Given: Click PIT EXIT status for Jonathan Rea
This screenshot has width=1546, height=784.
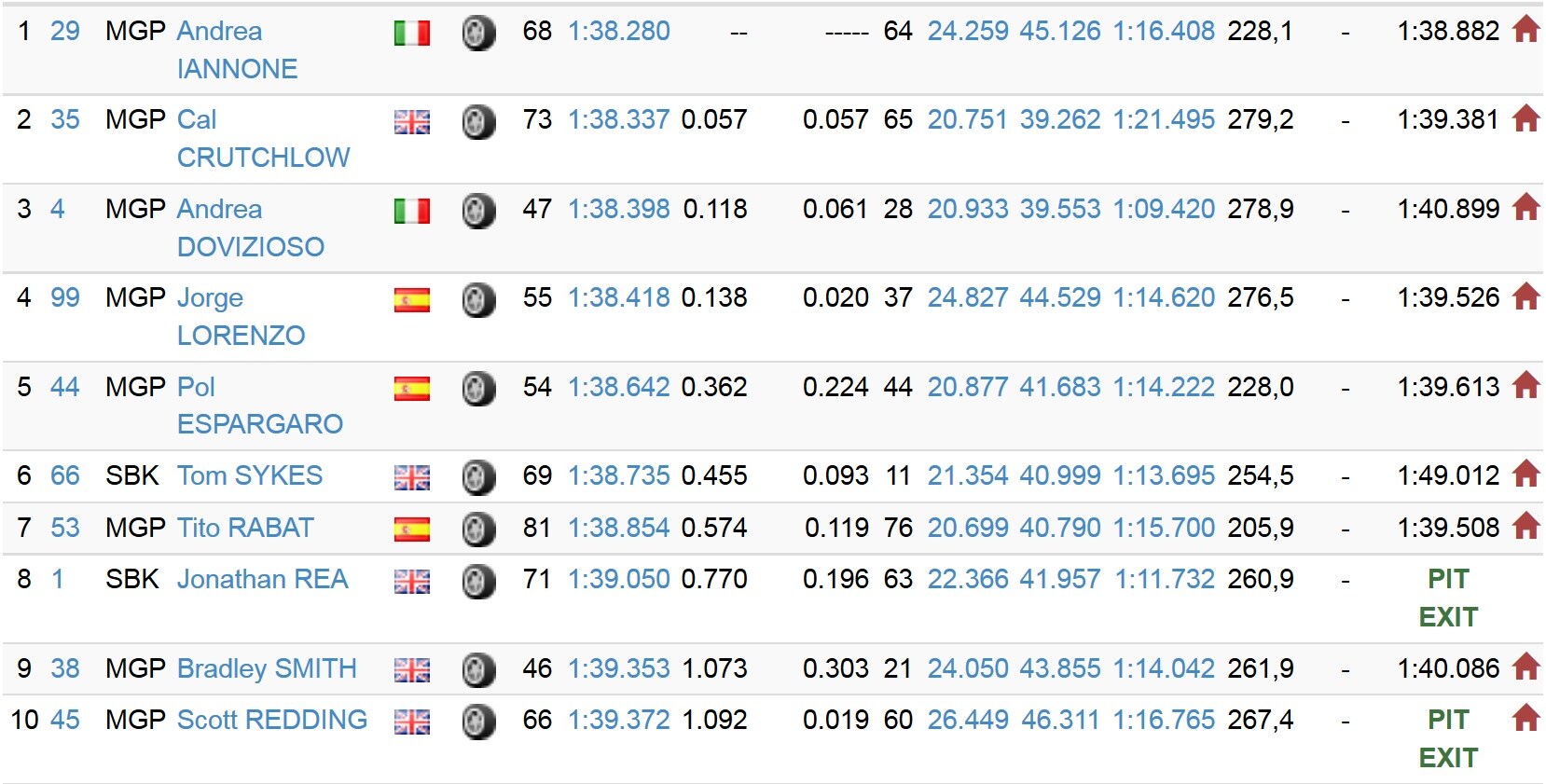Looking at the screenshot, I should point(1448,598).
